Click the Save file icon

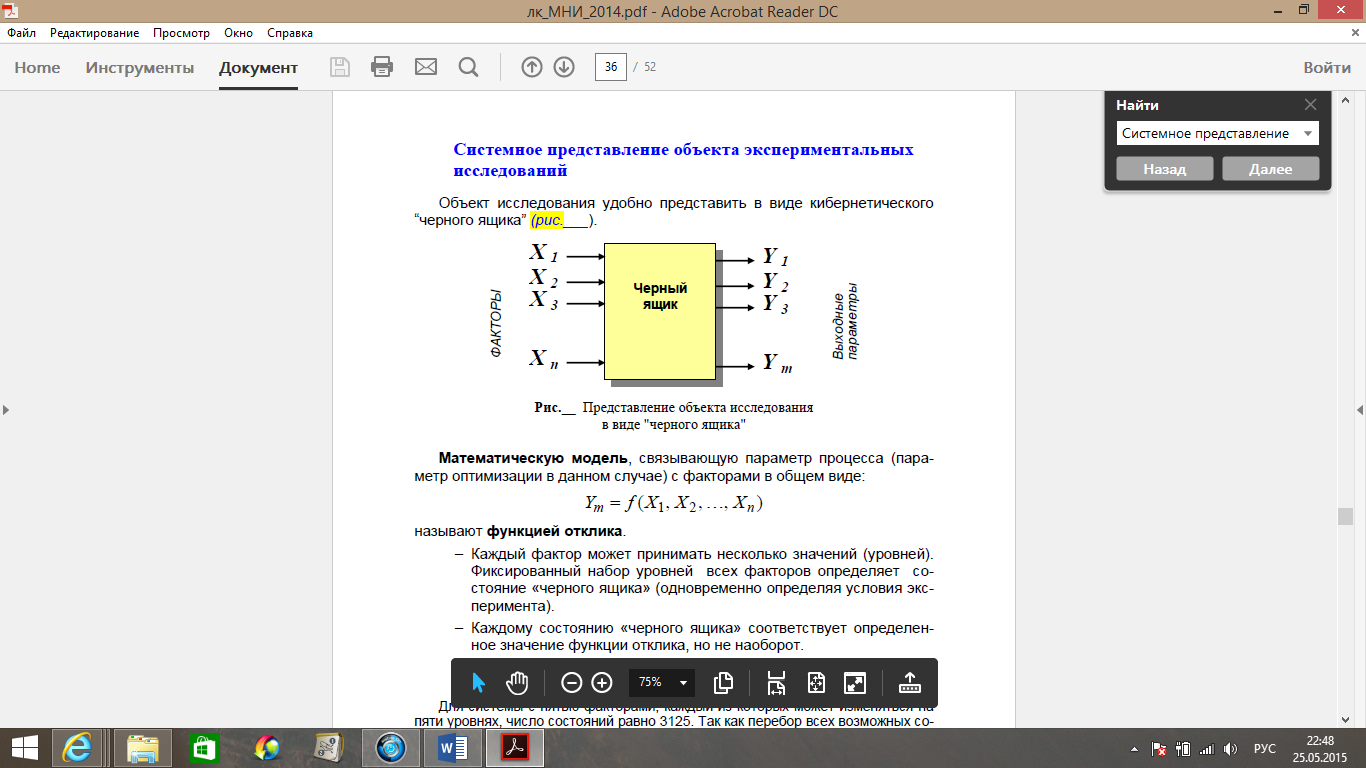click(340, 67)
